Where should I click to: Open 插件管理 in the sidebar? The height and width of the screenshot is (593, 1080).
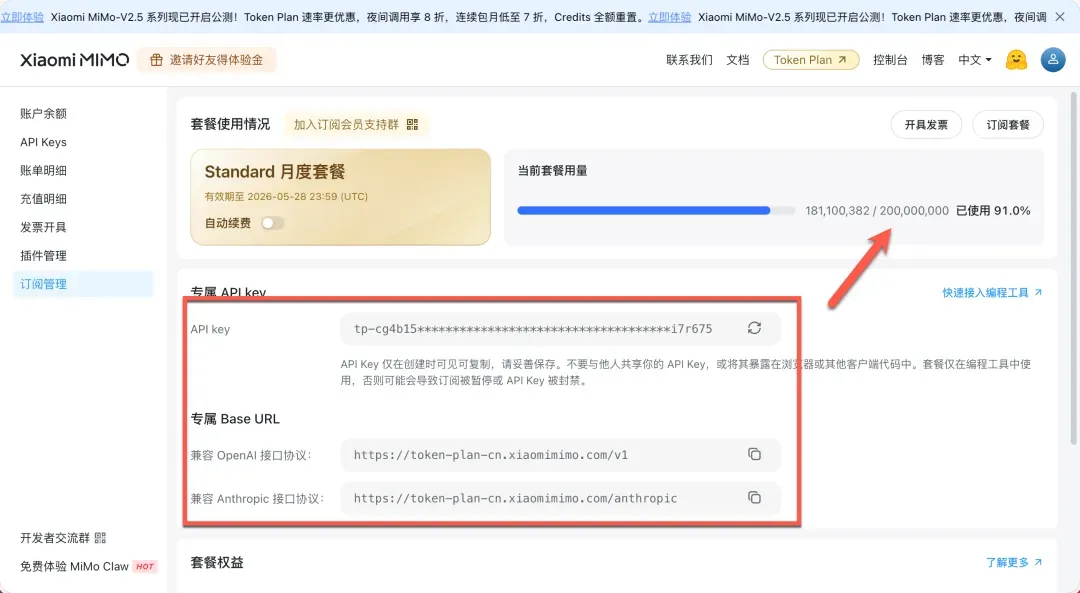coord(43,256)
